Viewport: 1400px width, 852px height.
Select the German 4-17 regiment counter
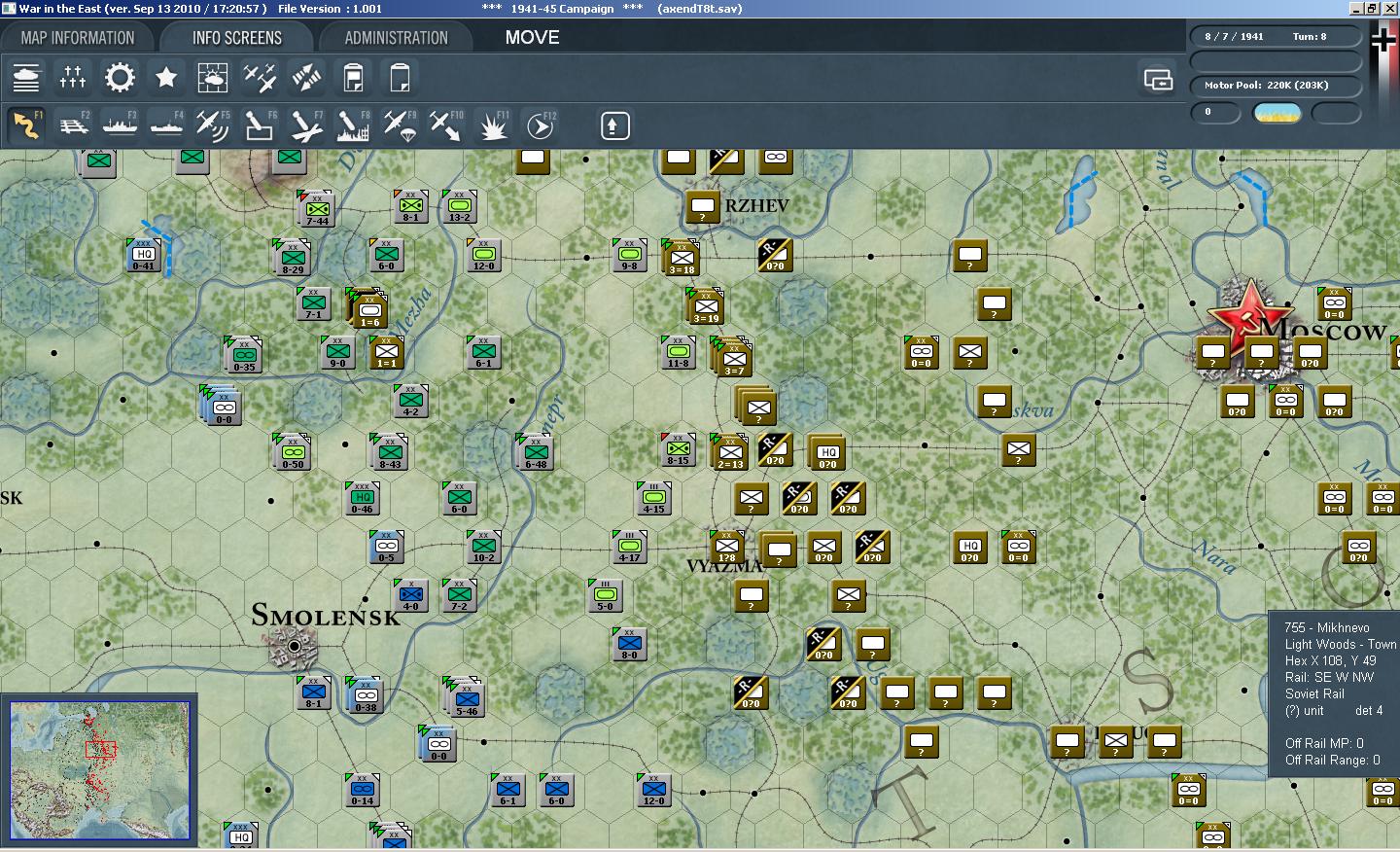tap(629, 547)
